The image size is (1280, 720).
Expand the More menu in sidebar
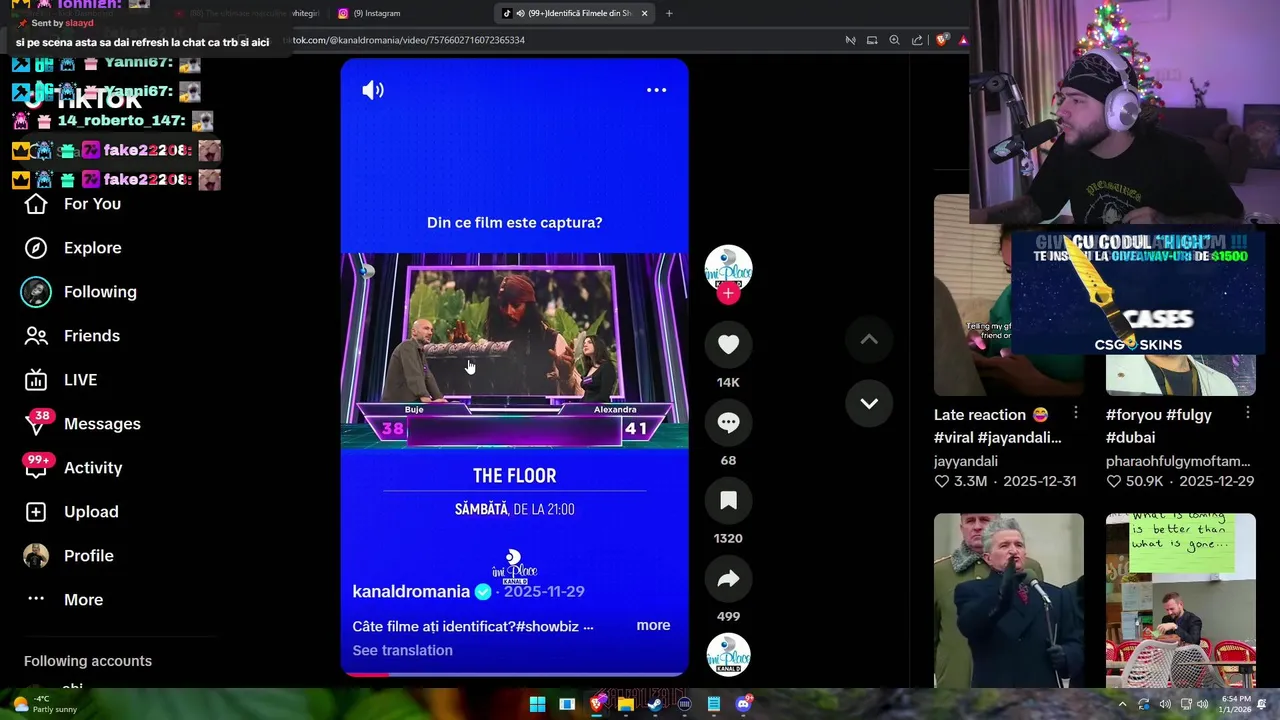(x=83, y=600)
